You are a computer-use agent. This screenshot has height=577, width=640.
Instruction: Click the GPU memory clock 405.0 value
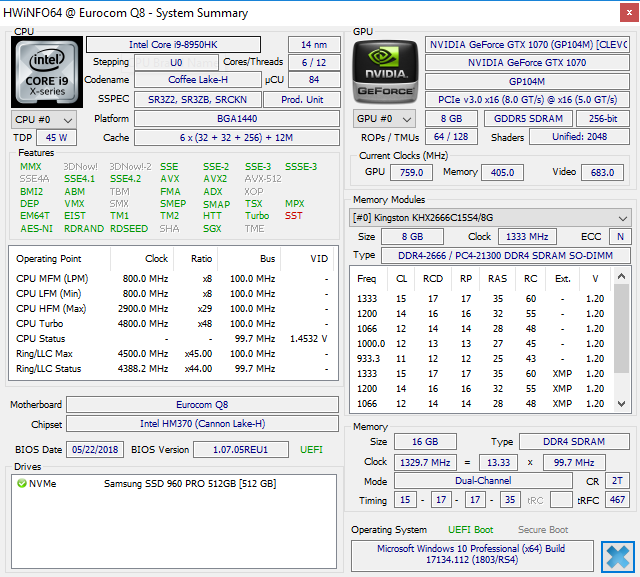pos(502,172)
